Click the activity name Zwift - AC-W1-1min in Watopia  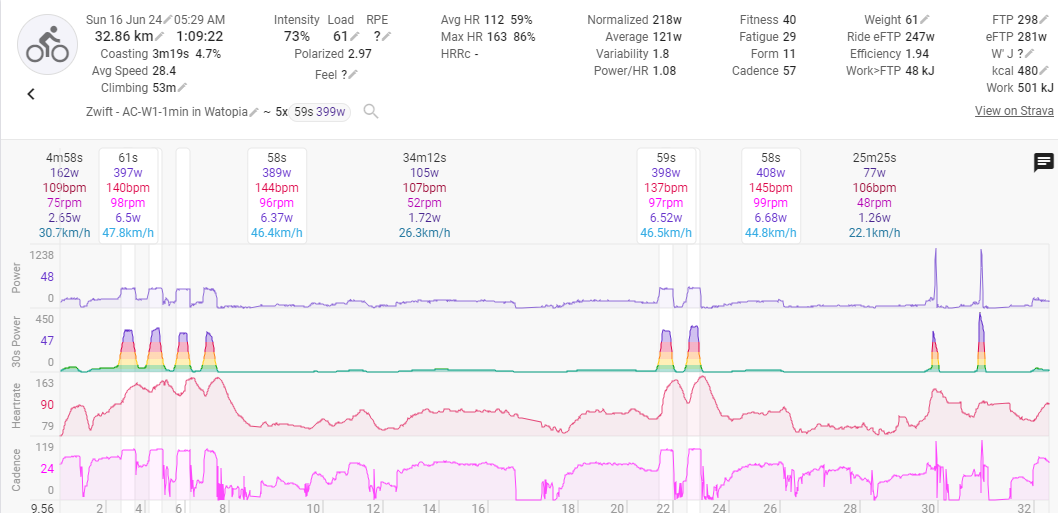click(x=167, y=111)
